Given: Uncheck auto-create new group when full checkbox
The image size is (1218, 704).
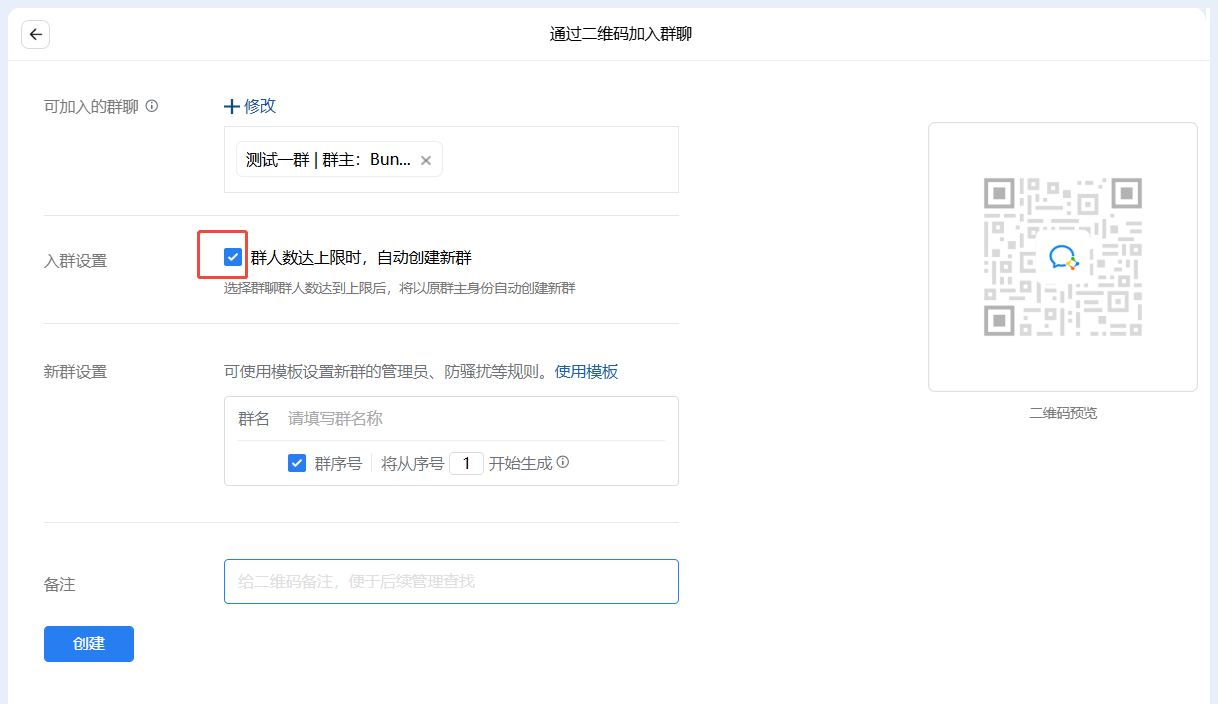Looking at the screenshot, I should point(233,257).
